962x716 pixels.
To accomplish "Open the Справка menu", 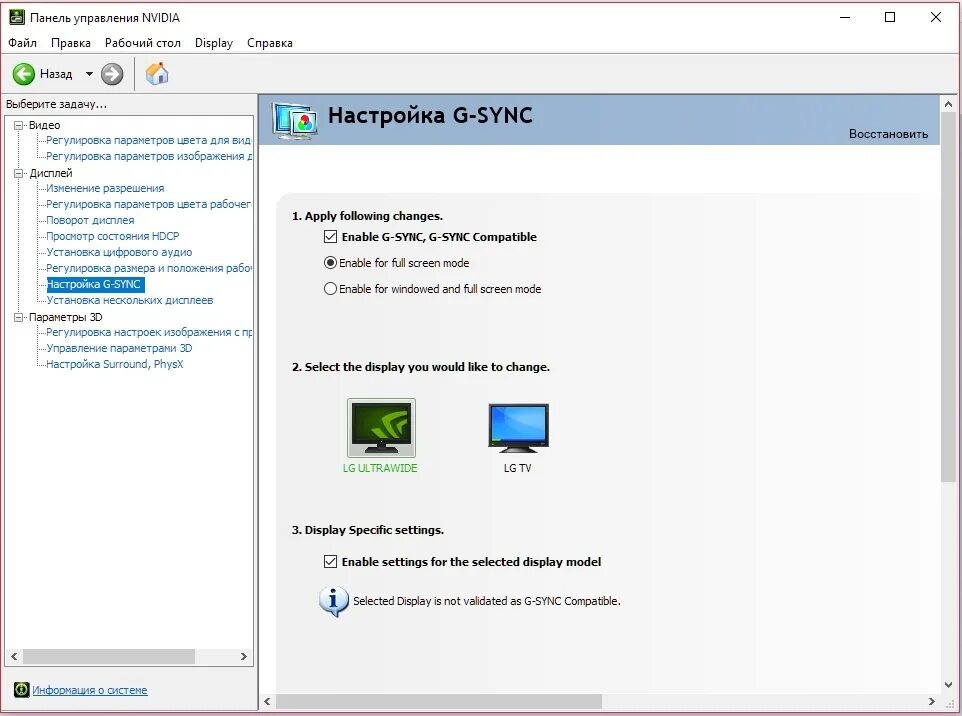I will 269,43.
